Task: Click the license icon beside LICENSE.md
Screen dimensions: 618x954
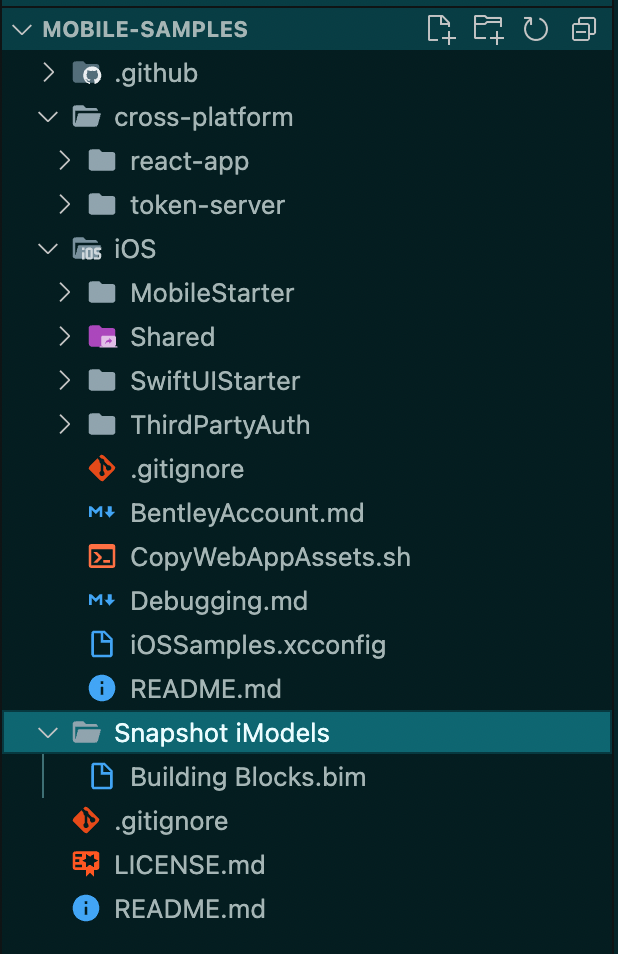Action: tap(86, 865)
